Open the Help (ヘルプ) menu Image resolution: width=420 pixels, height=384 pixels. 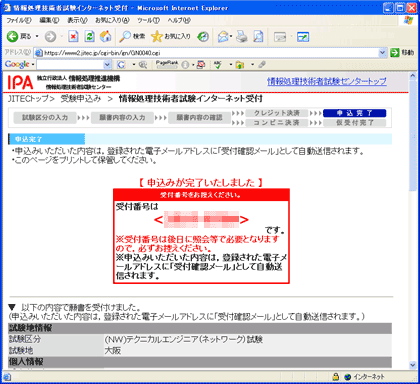[x=179, y=20]
